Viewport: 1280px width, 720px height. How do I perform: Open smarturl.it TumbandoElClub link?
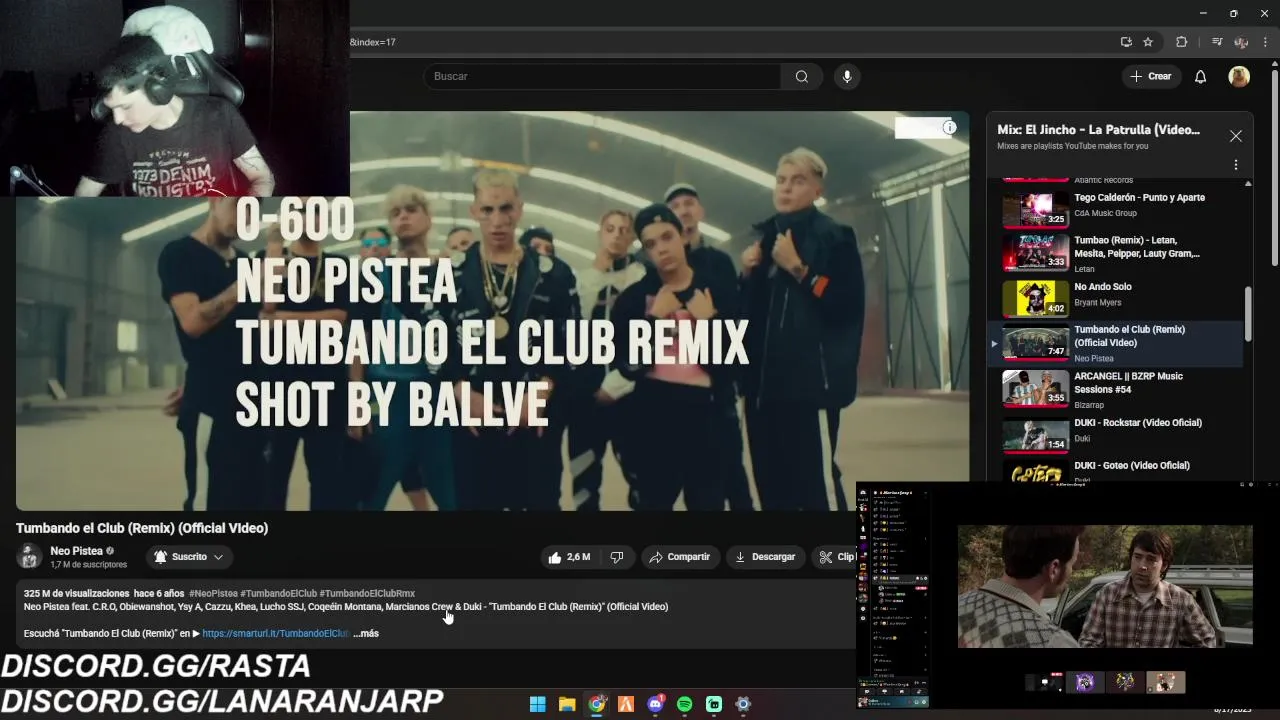pyautogui.click(x=275, y=633)
